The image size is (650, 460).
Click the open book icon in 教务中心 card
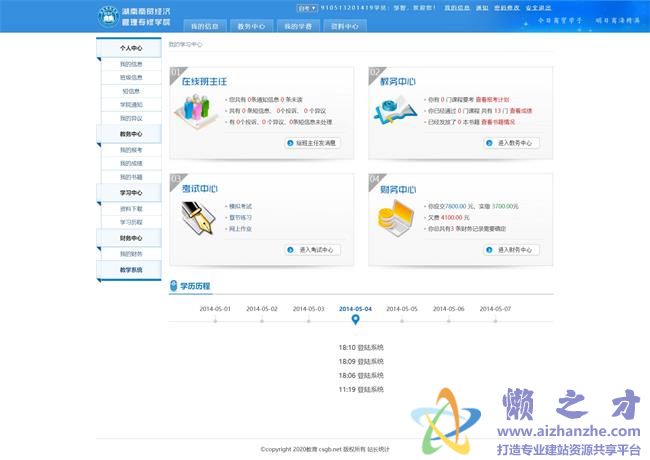point(395,111)
